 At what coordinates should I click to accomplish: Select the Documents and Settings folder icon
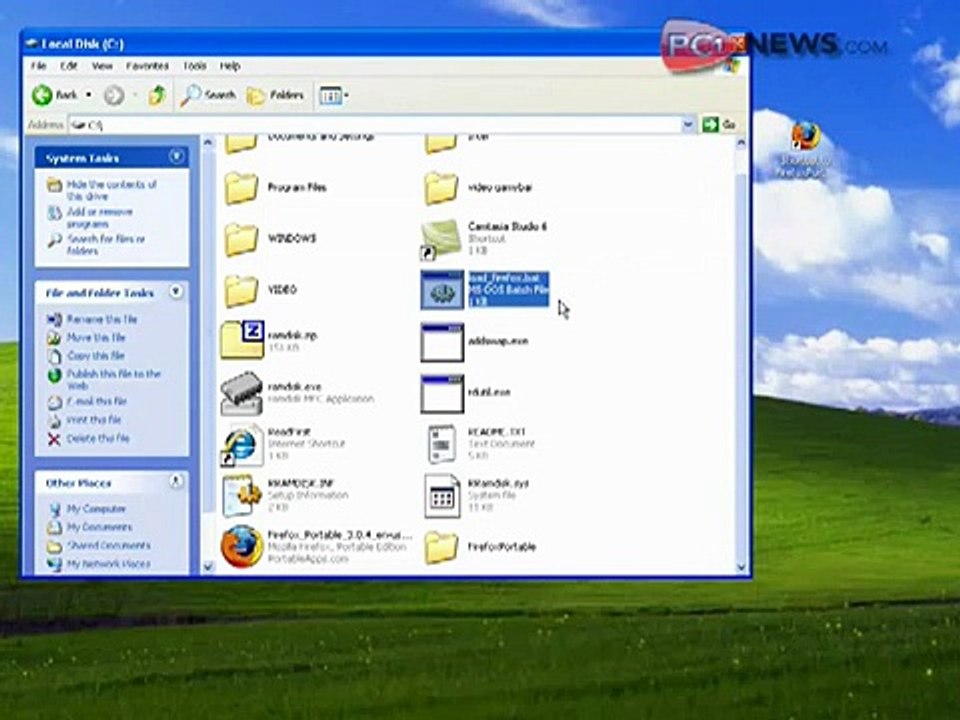click(241, 143)
